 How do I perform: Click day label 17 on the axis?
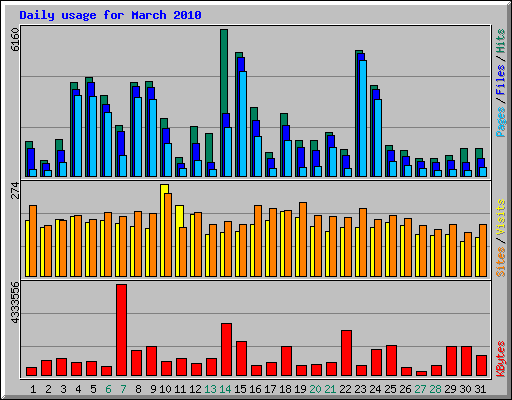(270, 389)
